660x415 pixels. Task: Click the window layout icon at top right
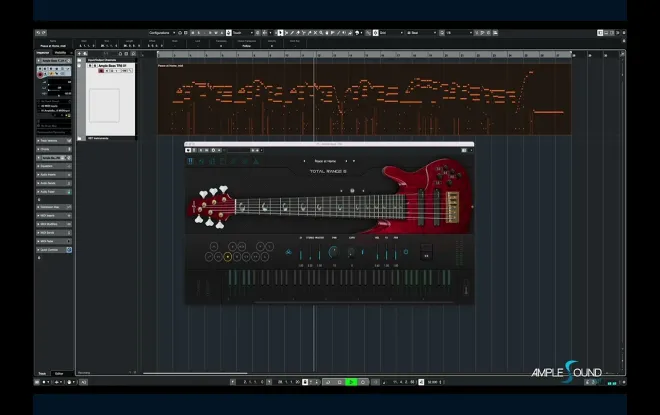tap(600, 32)
